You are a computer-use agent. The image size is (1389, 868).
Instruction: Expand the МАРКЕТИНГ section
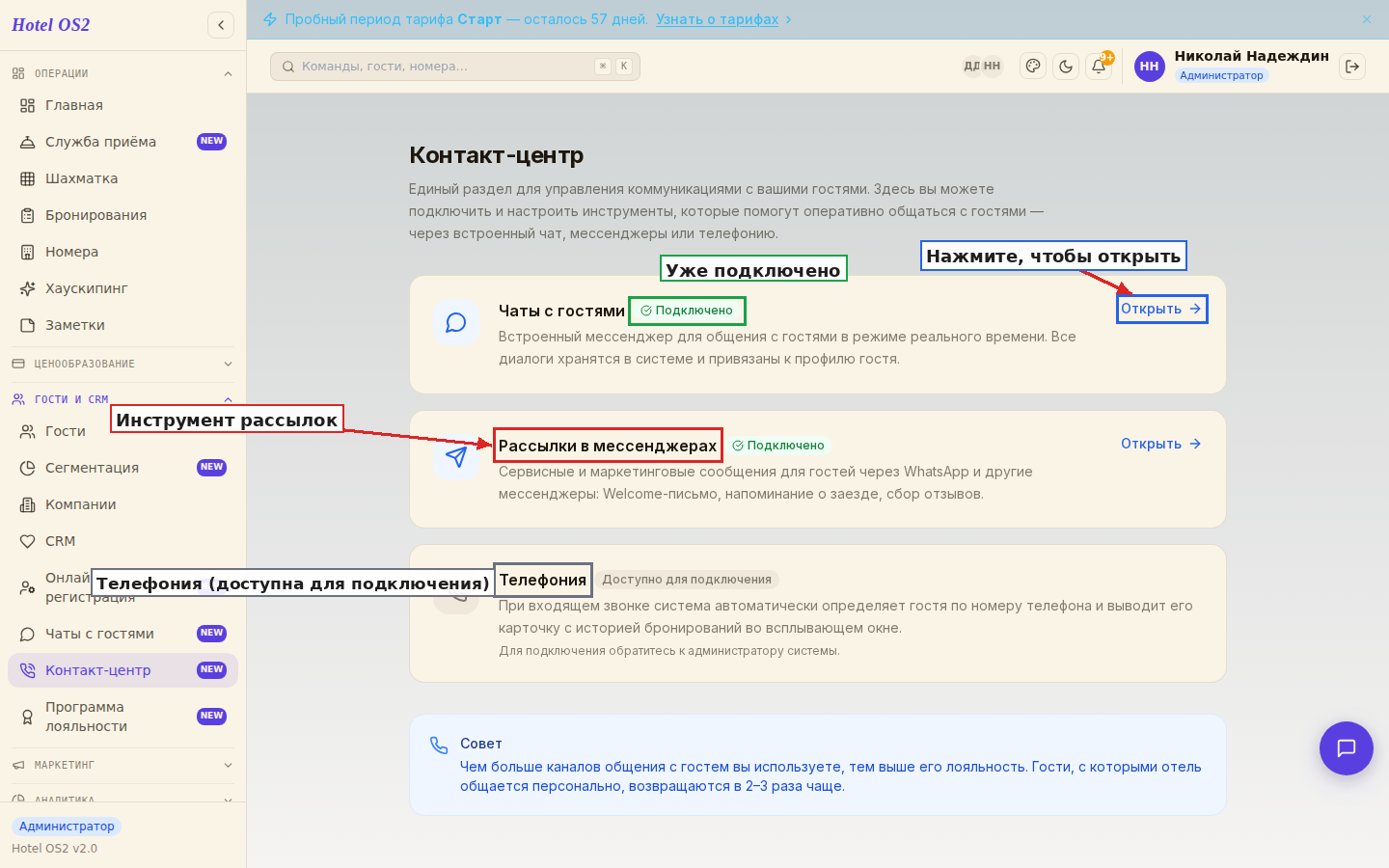pyautogui.click(x=123, y=765)
